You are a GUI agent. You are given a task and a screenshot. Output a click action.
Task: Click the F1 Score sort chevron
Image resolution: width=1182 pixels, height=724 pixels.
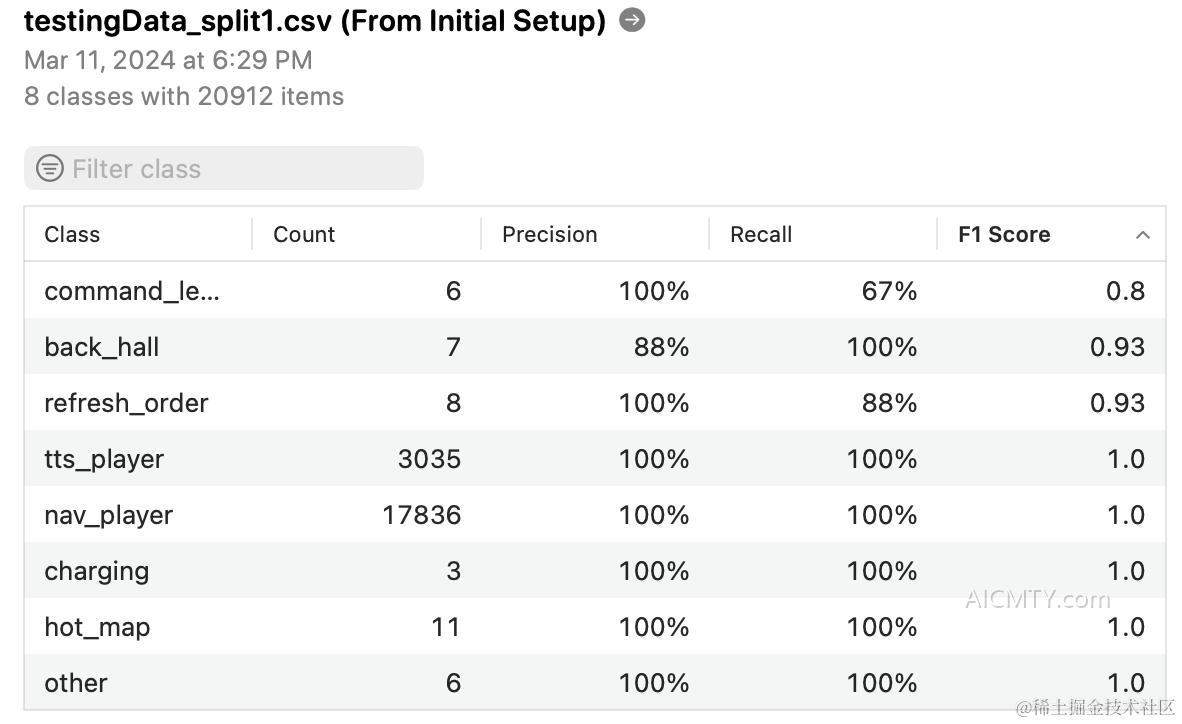tap(1142, 235)
